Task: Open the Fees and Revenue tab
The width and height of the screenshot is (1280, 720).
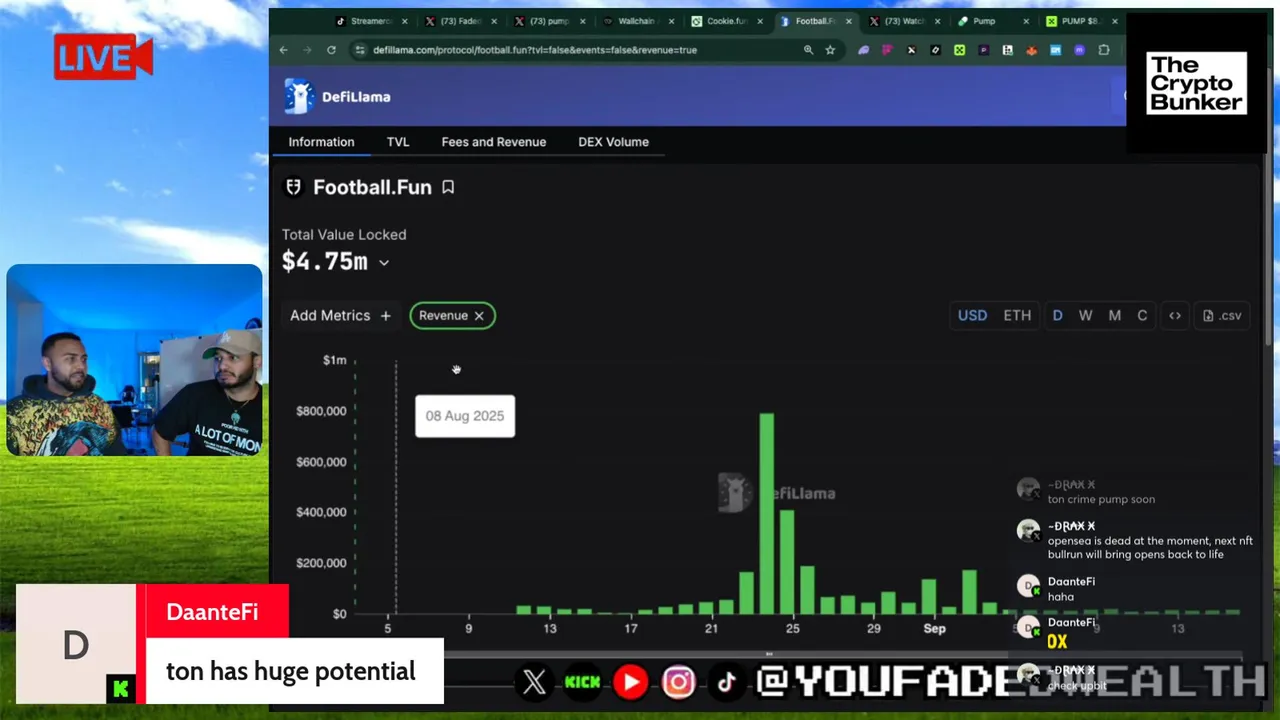Action: pyautogui.click(x=494, y=142)
